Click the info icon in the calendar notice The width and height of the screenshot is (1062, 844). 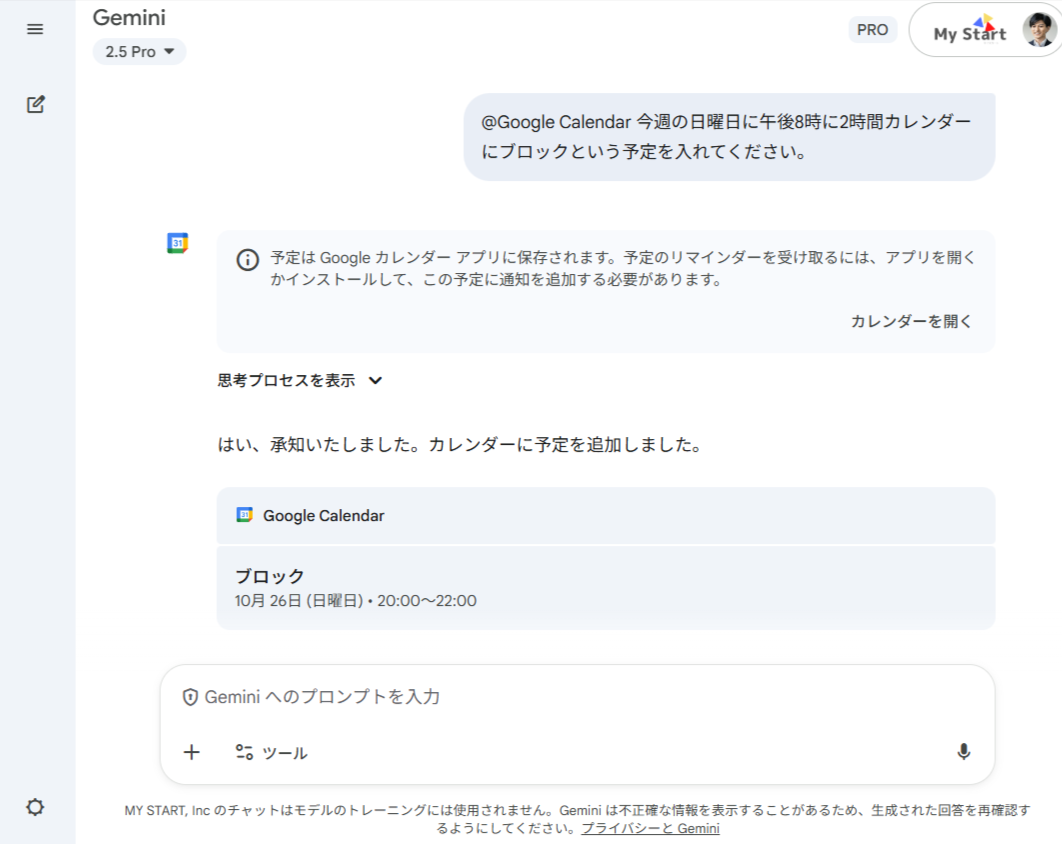click(x=247, y=260)
